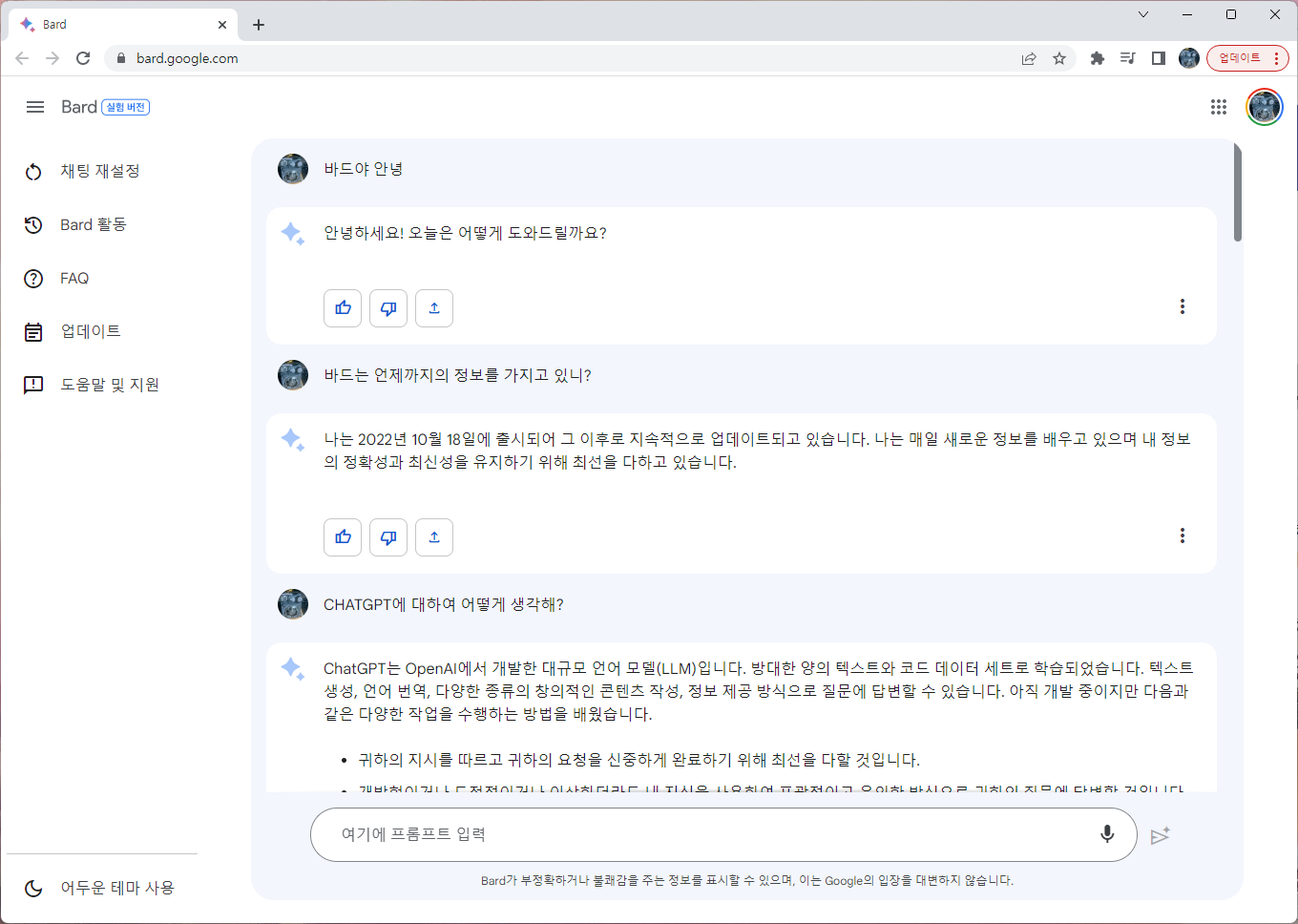Open a new browser tab
Viewport: 1298px width, 924px height.
(259, 25)
